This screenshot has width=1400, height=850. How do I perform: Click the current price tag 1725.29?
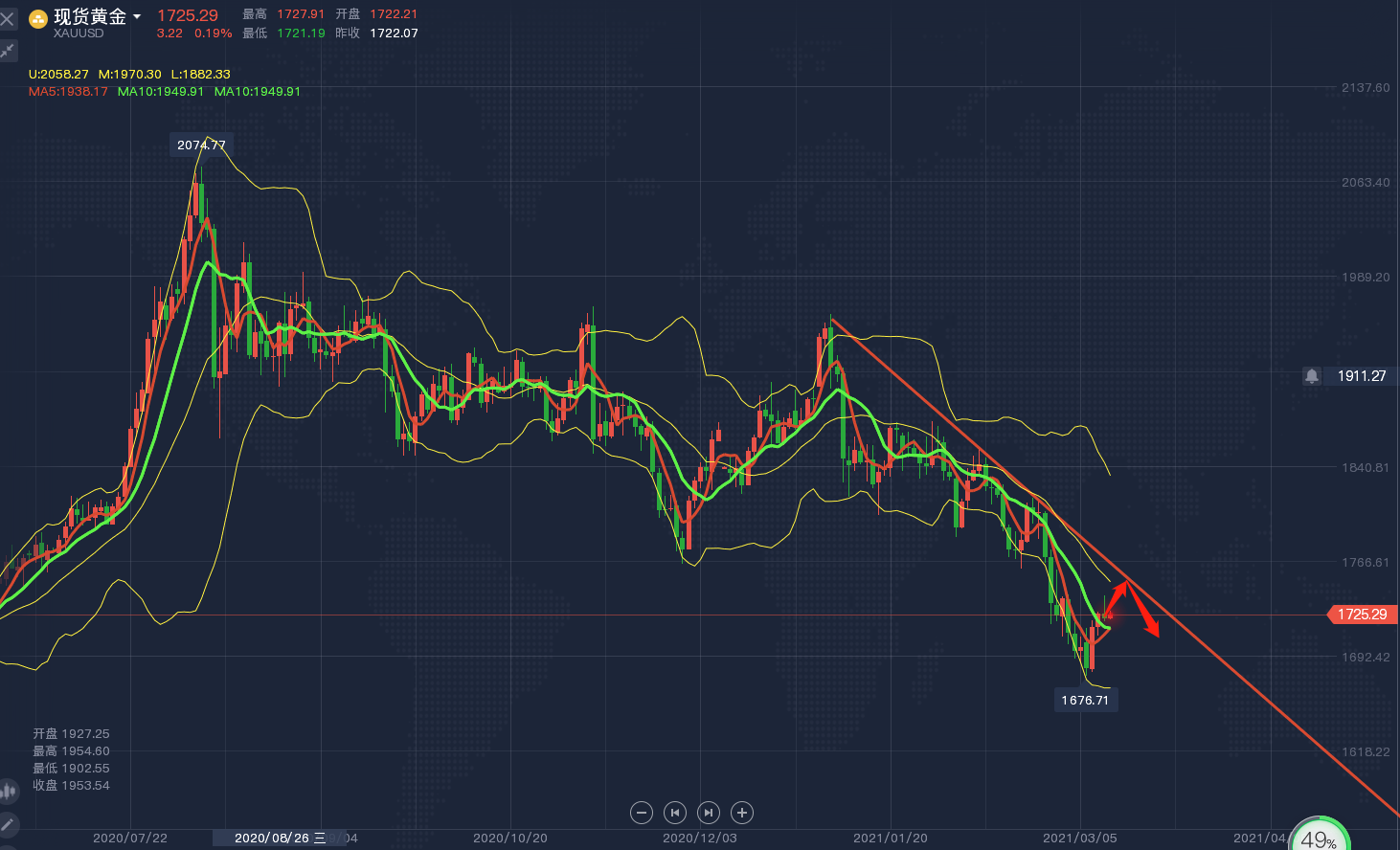[x=1362, y=615]
